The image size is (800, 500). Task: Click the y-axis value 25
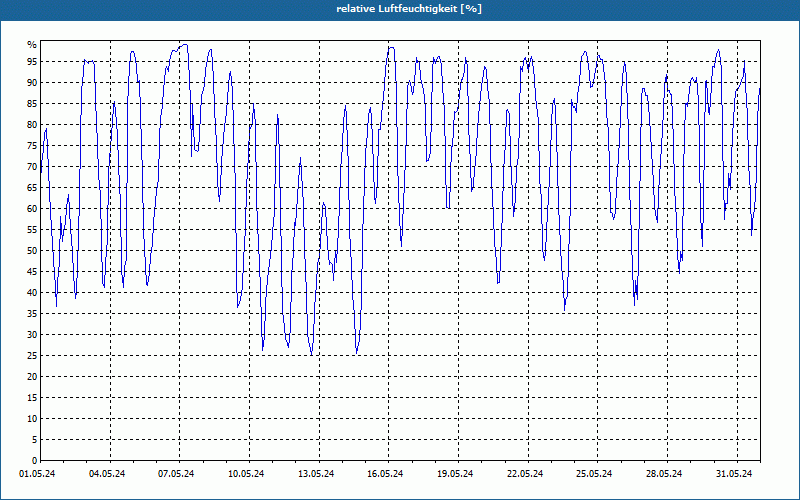point(32,356)
